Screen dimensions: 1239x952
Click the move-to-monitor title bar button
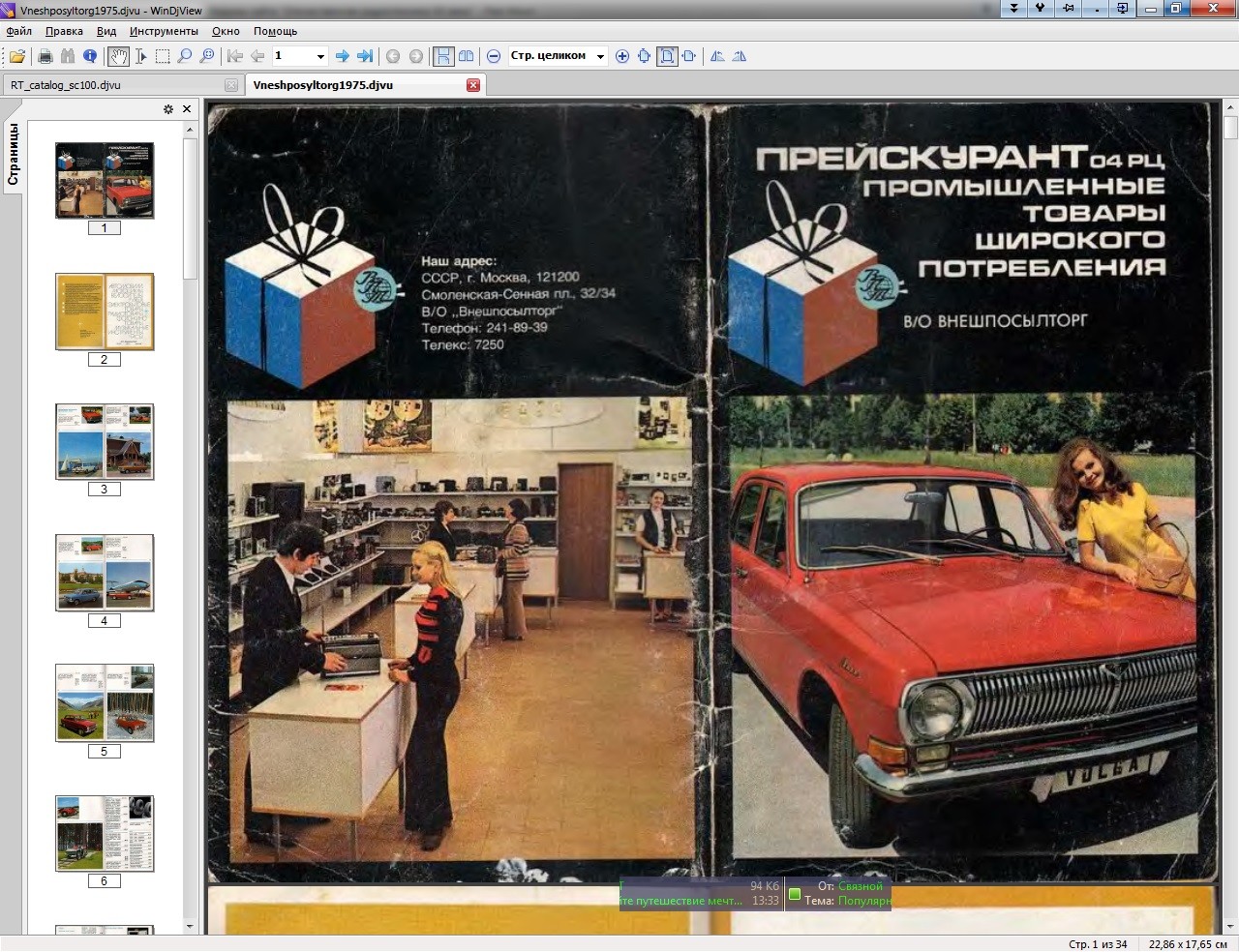coord(1122,9)
